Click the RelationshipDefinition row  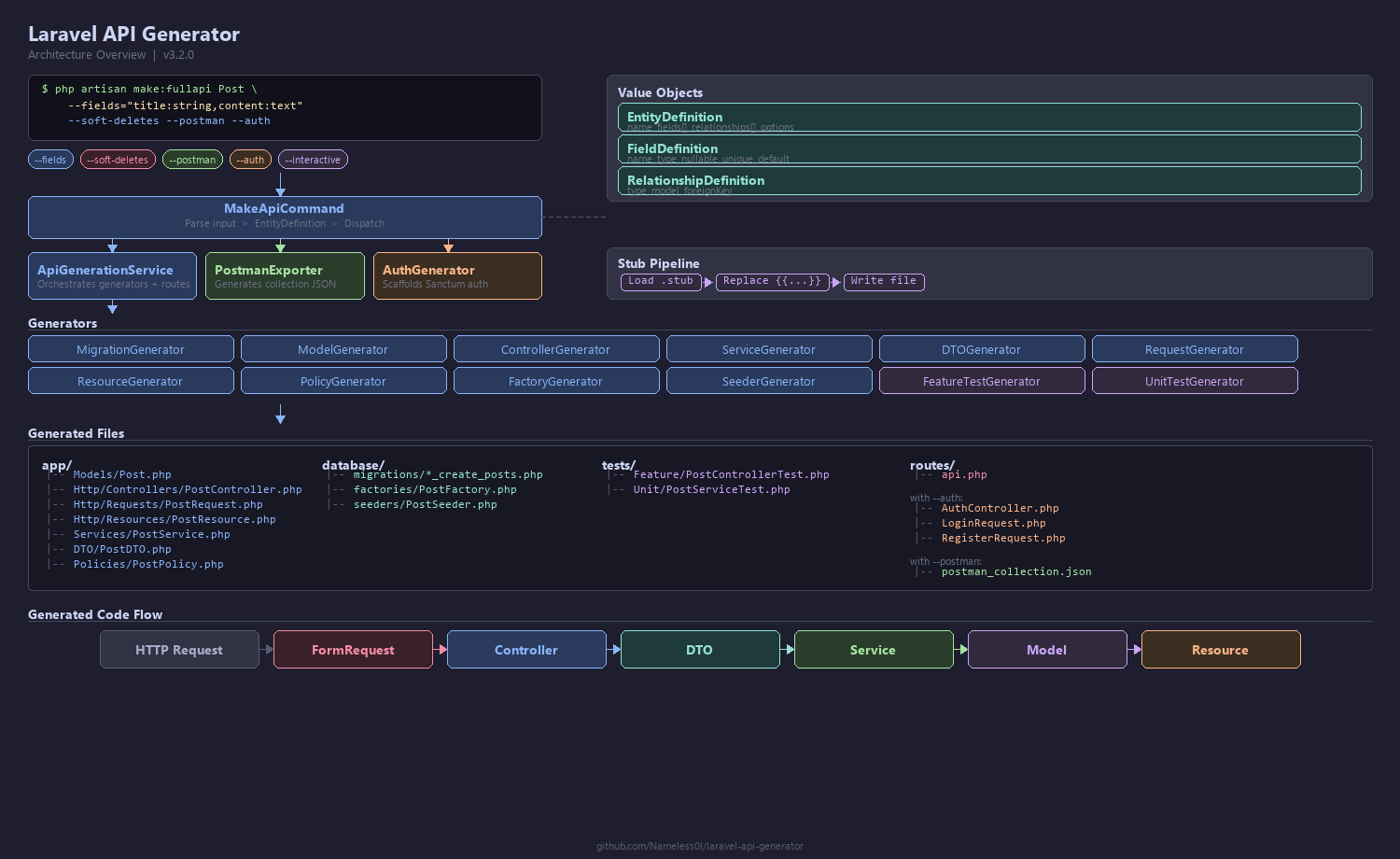coord(989,180)
